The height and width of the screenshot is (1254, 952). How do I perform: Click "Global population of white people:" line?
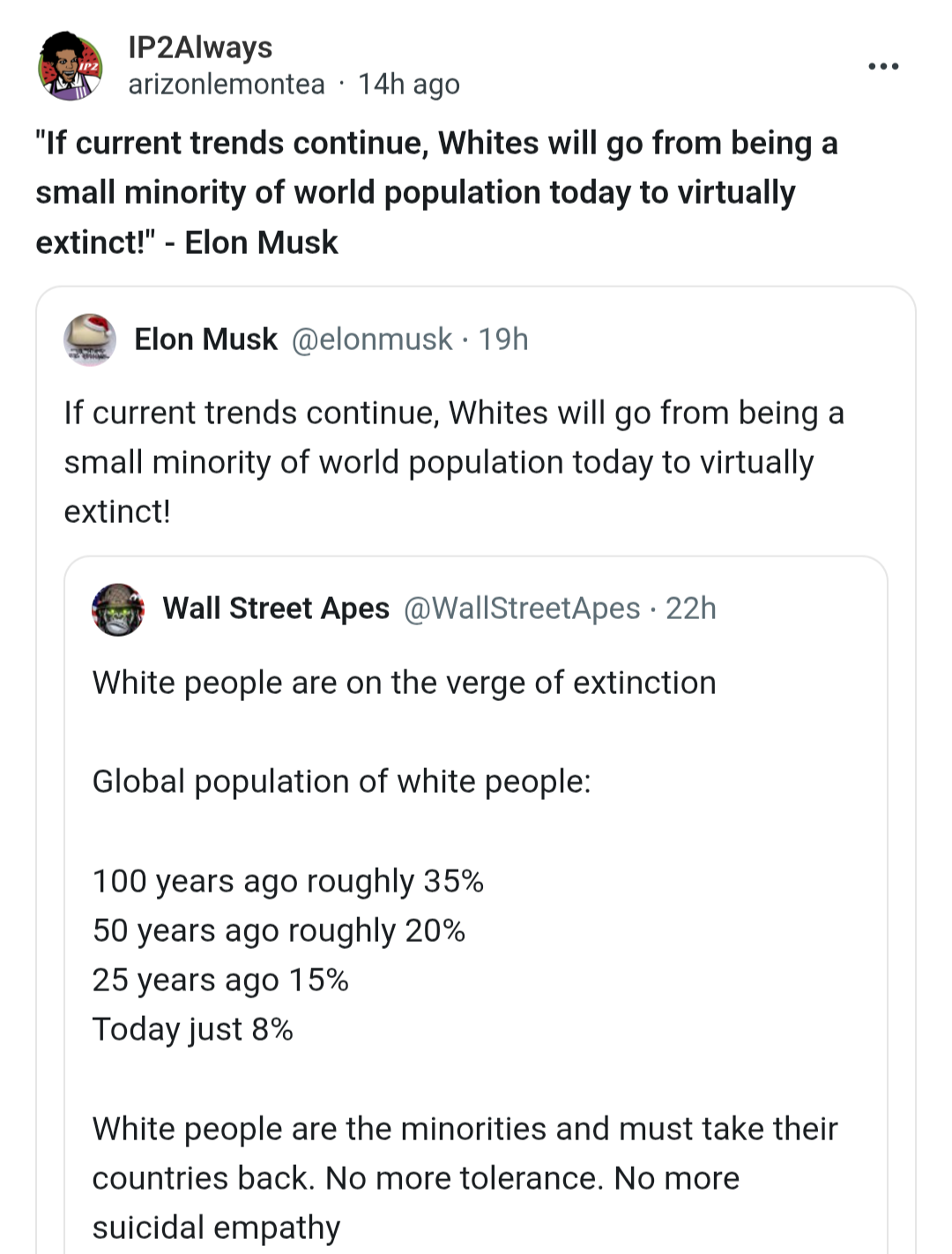click(341, 781)
